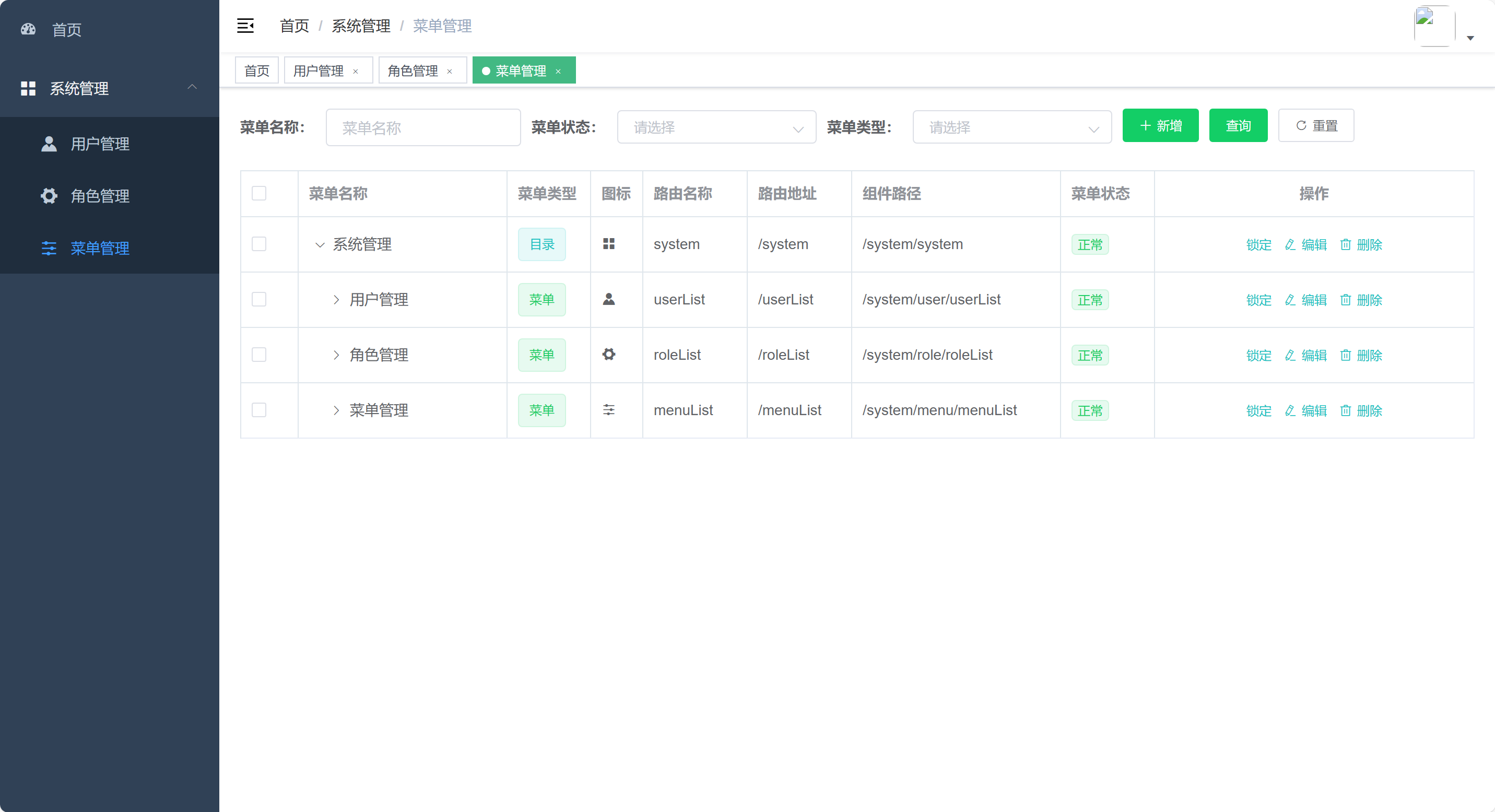
Task: Edit the roleList menu row
Action: point(1305,355)
